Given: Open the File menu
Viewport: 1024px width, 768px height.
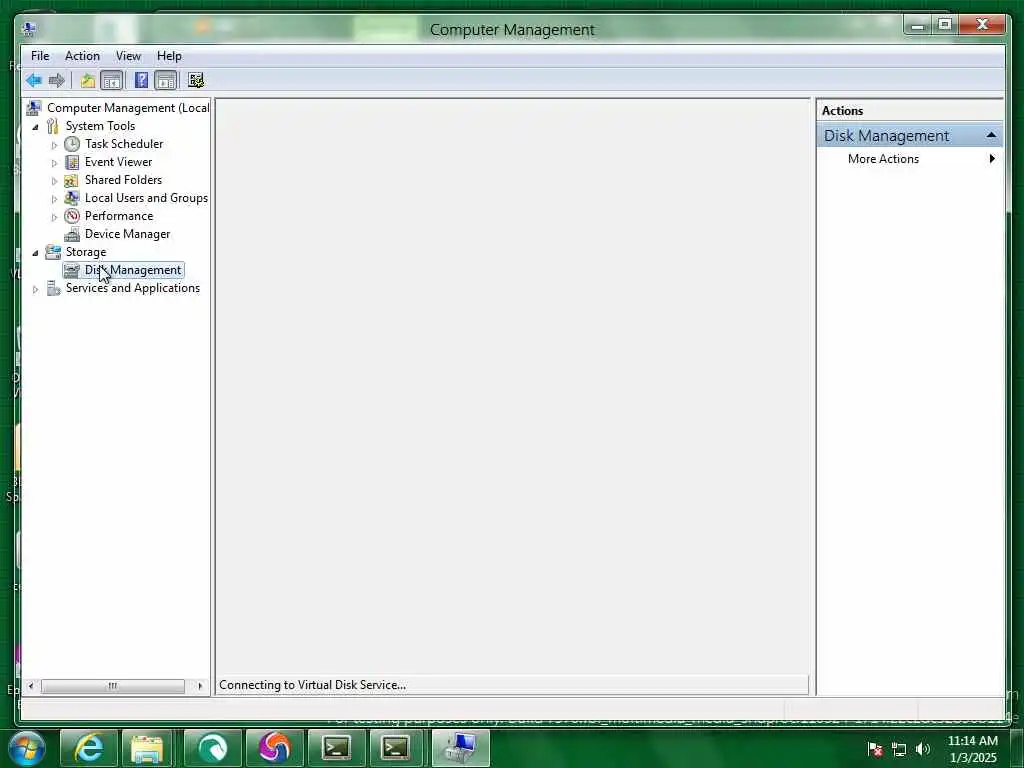Looking at the screenshot, I should point(40,56).
